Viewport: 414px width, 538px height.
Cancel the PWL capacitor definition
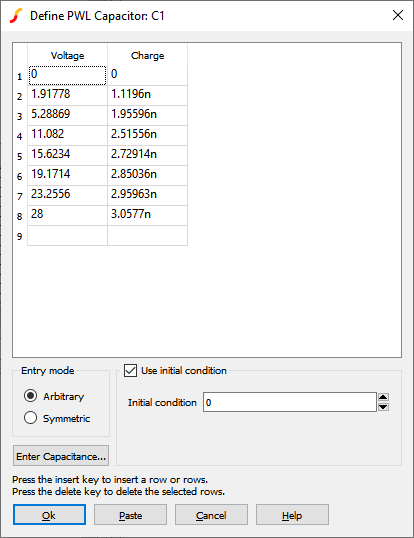pos(211,515)
